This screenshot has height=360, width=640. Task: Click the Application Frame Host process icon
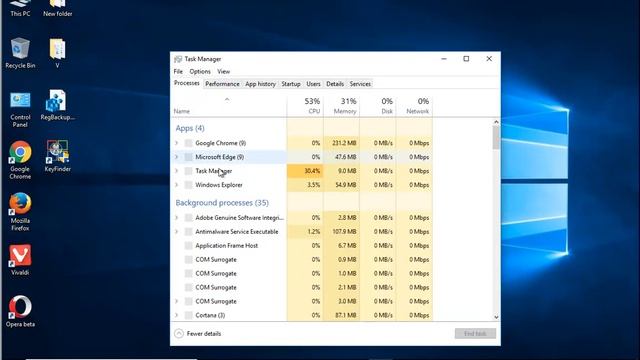point(188,245)
